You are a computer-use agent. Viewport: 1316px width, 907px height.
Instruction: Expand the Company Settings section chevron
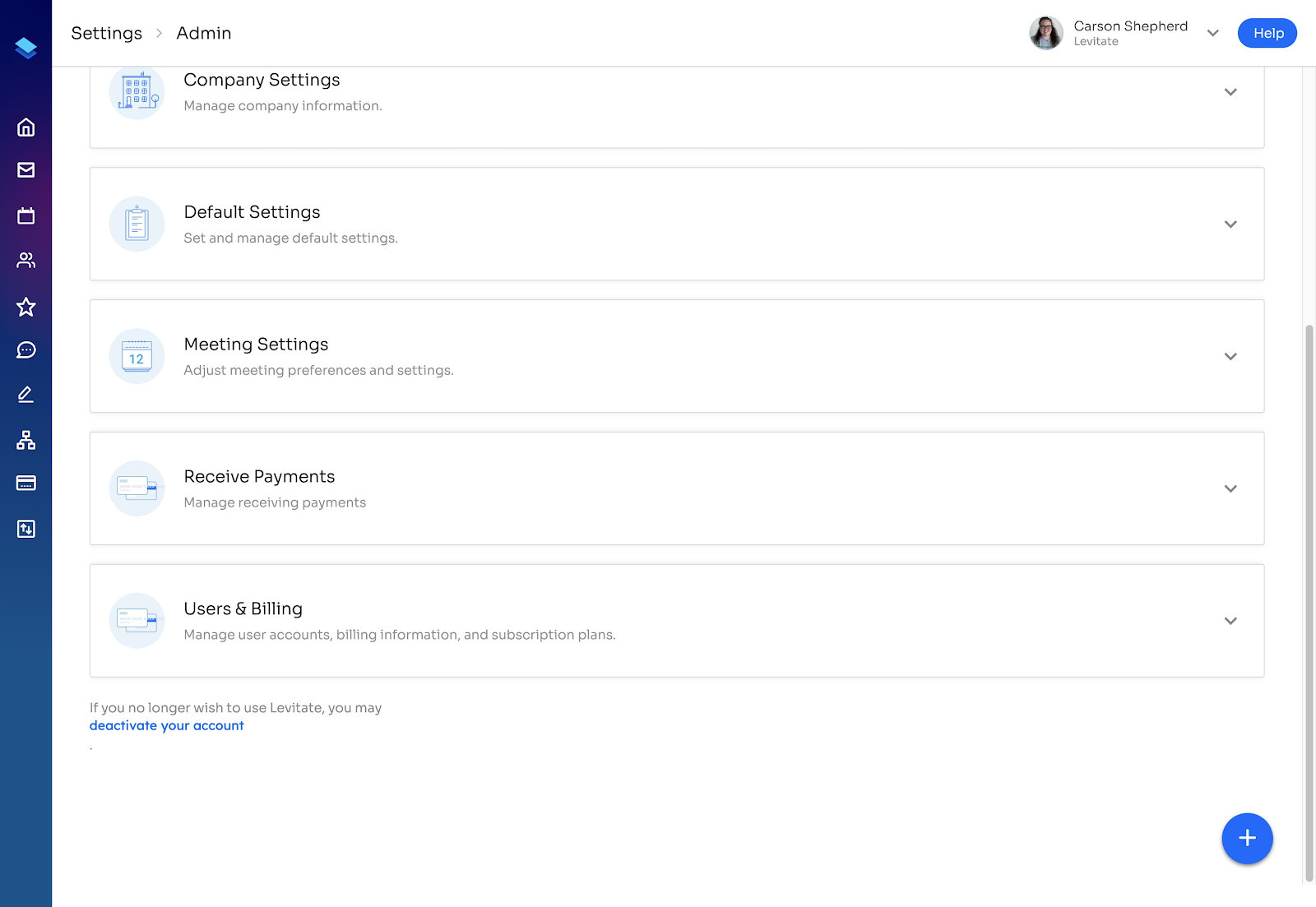point(1230,92)
